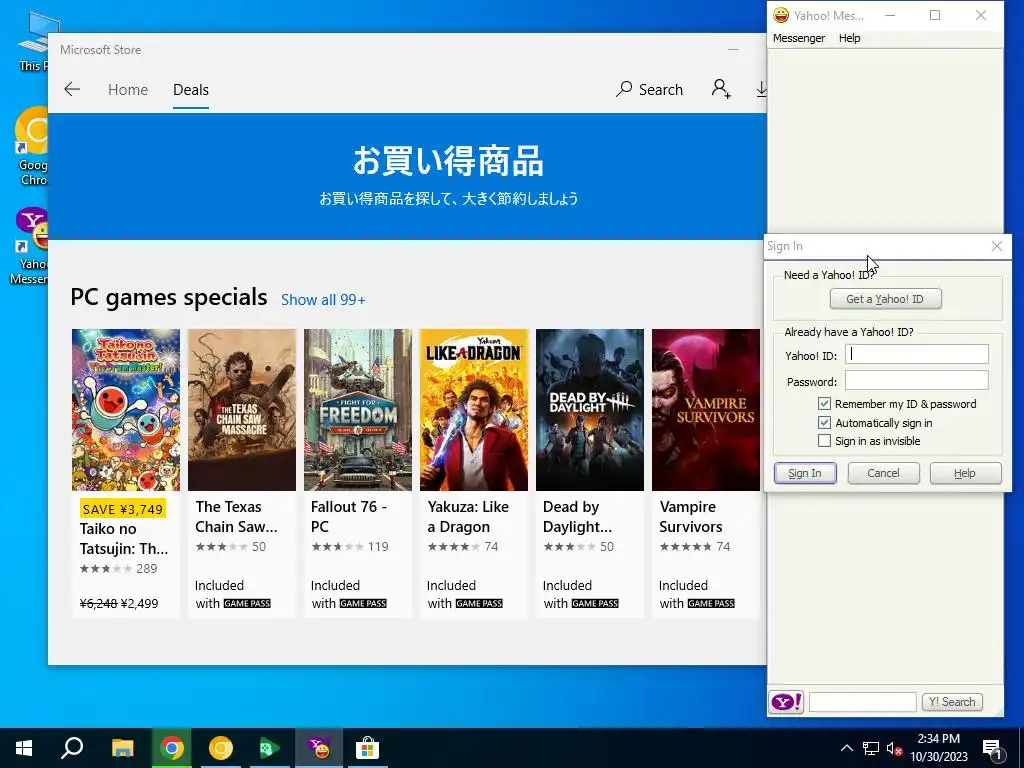Open Vampire Survivors game cover
This screenshot has height=768, width=1024.
(x=706, y=409)
